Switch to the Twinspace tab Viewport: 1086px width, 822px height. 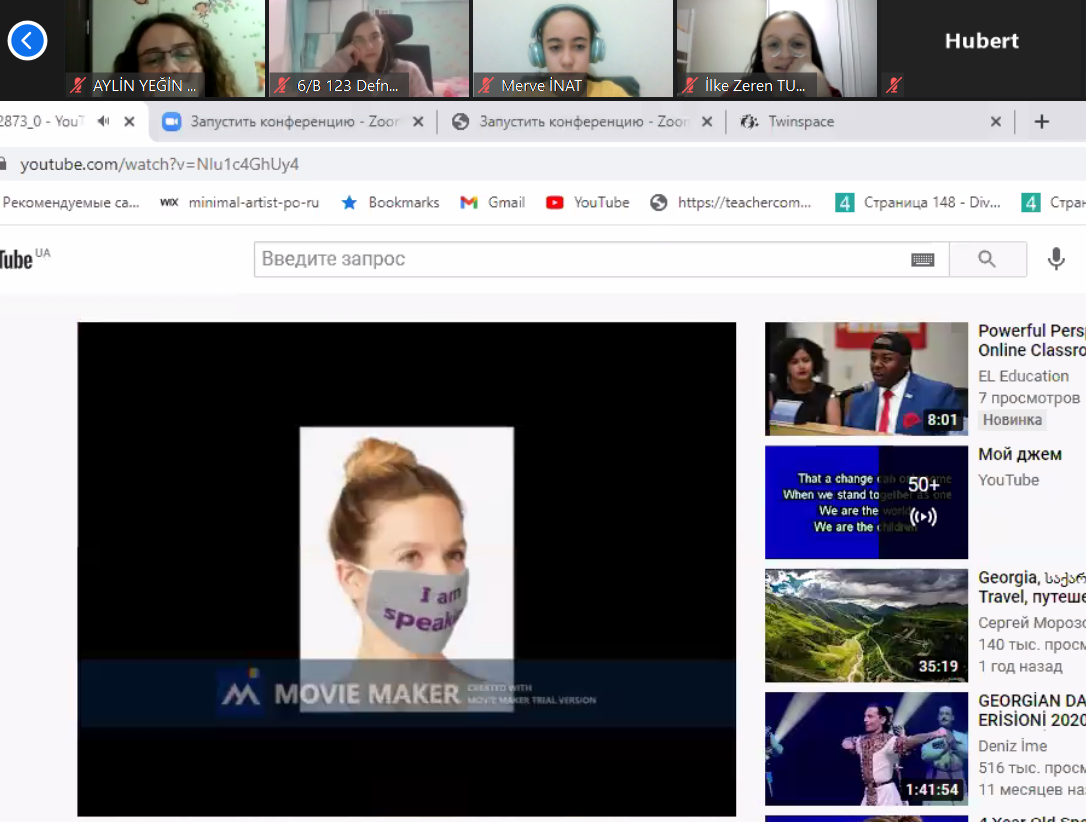(x=800, y=122)
